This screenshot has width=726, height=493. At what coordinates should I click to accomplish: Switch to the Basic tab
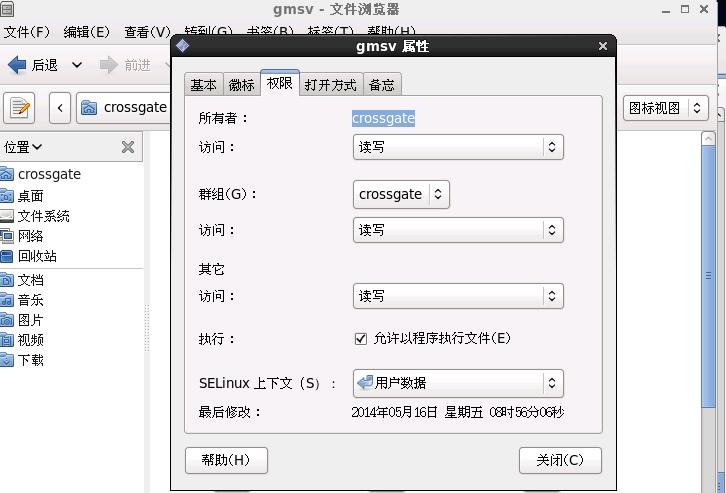(203, 85)
